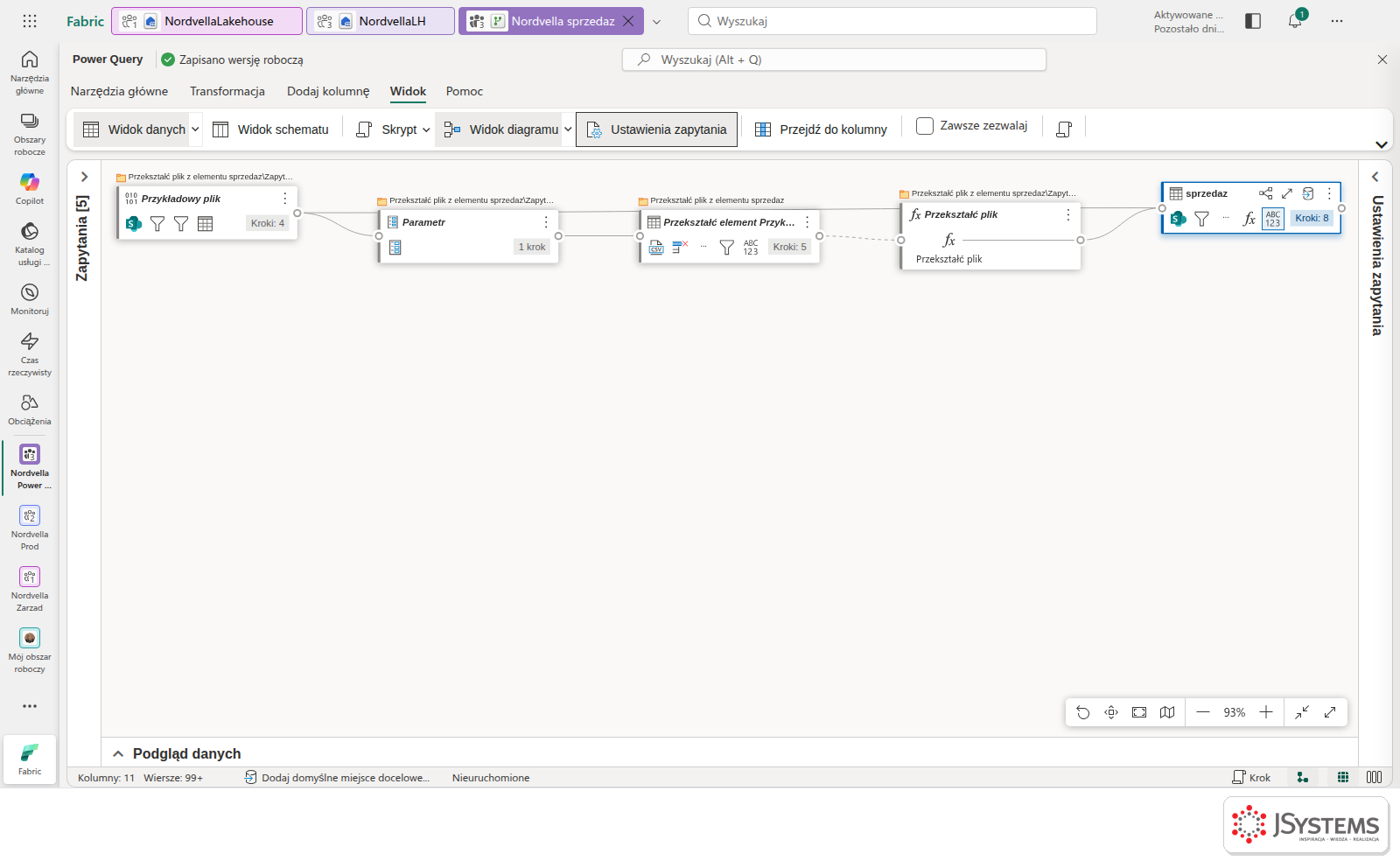The width and height of the screenshot is (1400, 861).
Task: Expand the Zapytania pane chevron
Action: tap(84, 177)
